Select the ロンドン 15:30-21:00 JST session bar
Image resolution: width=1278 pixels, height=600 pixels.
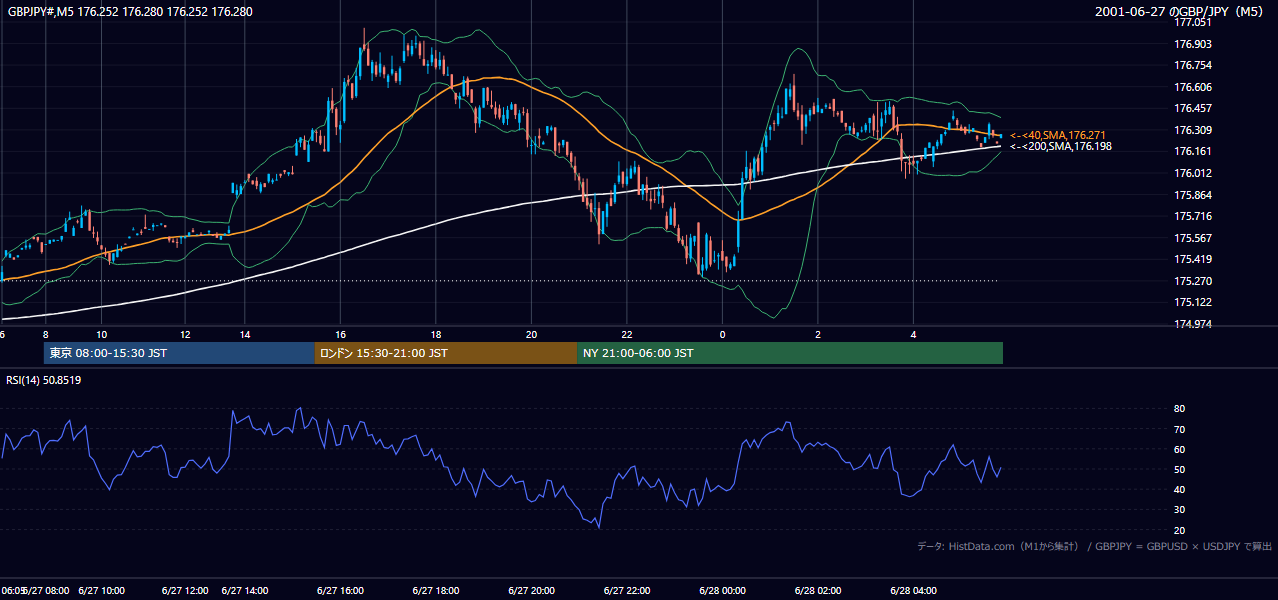coord(445,353)
